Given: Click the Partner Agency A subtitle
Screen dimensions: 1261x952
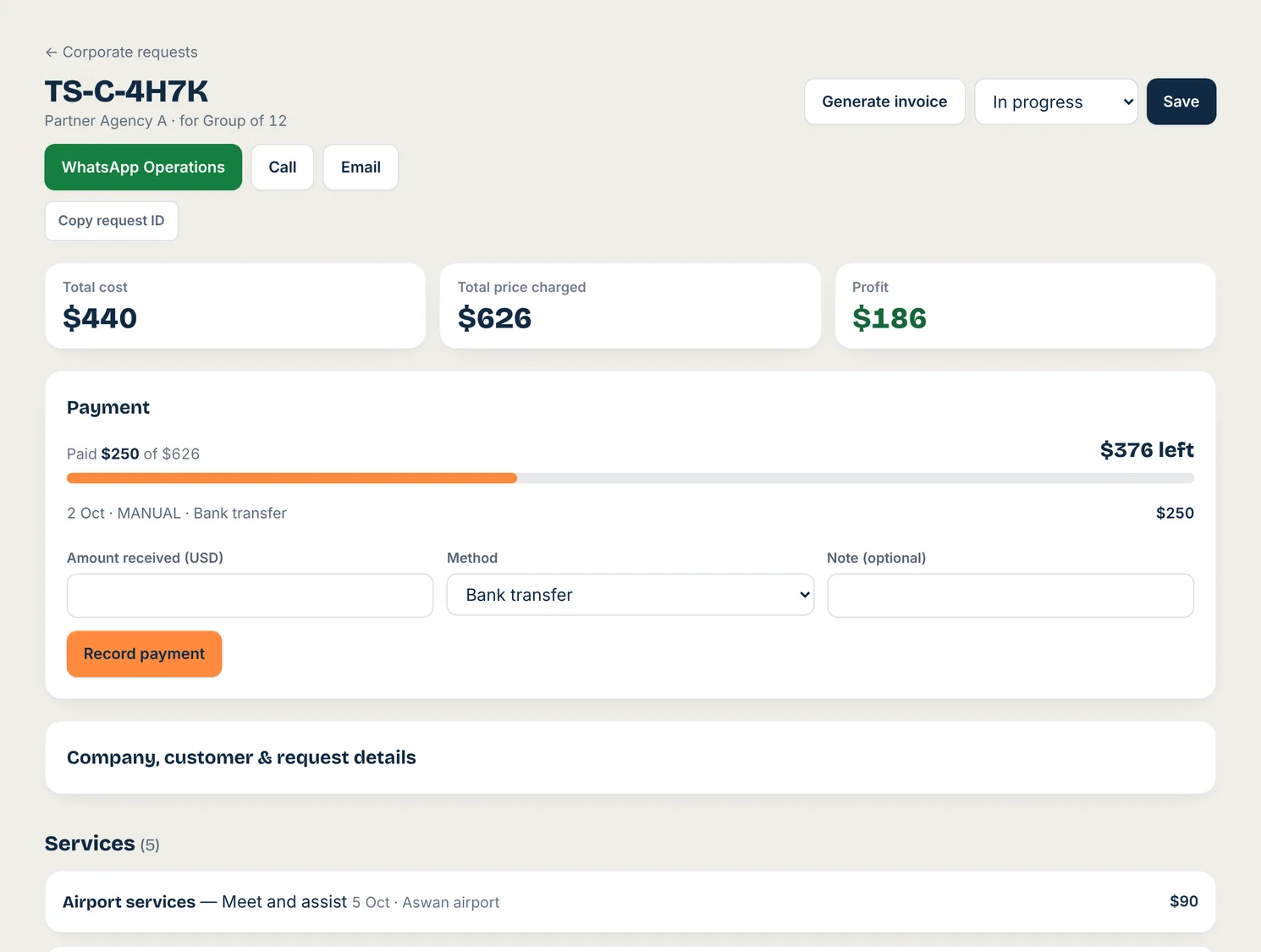Looking at the screenshot, I should point(166,121).
